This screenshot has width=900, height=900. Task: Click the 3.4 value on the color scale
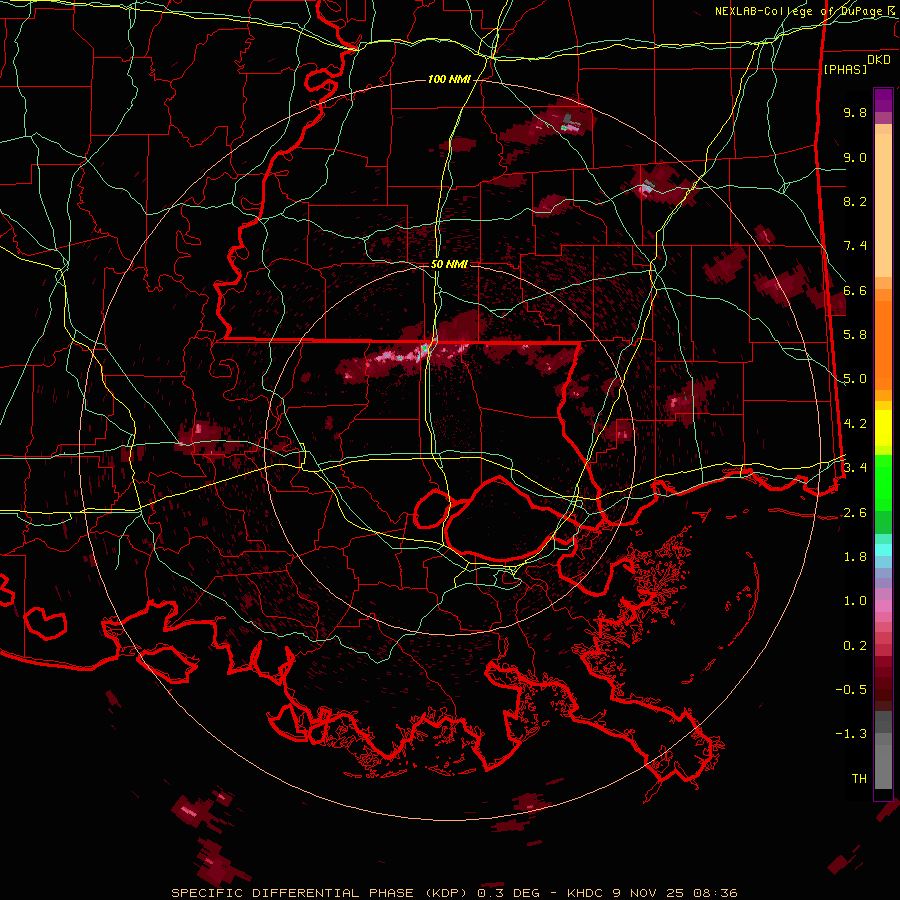click(855, 467)
